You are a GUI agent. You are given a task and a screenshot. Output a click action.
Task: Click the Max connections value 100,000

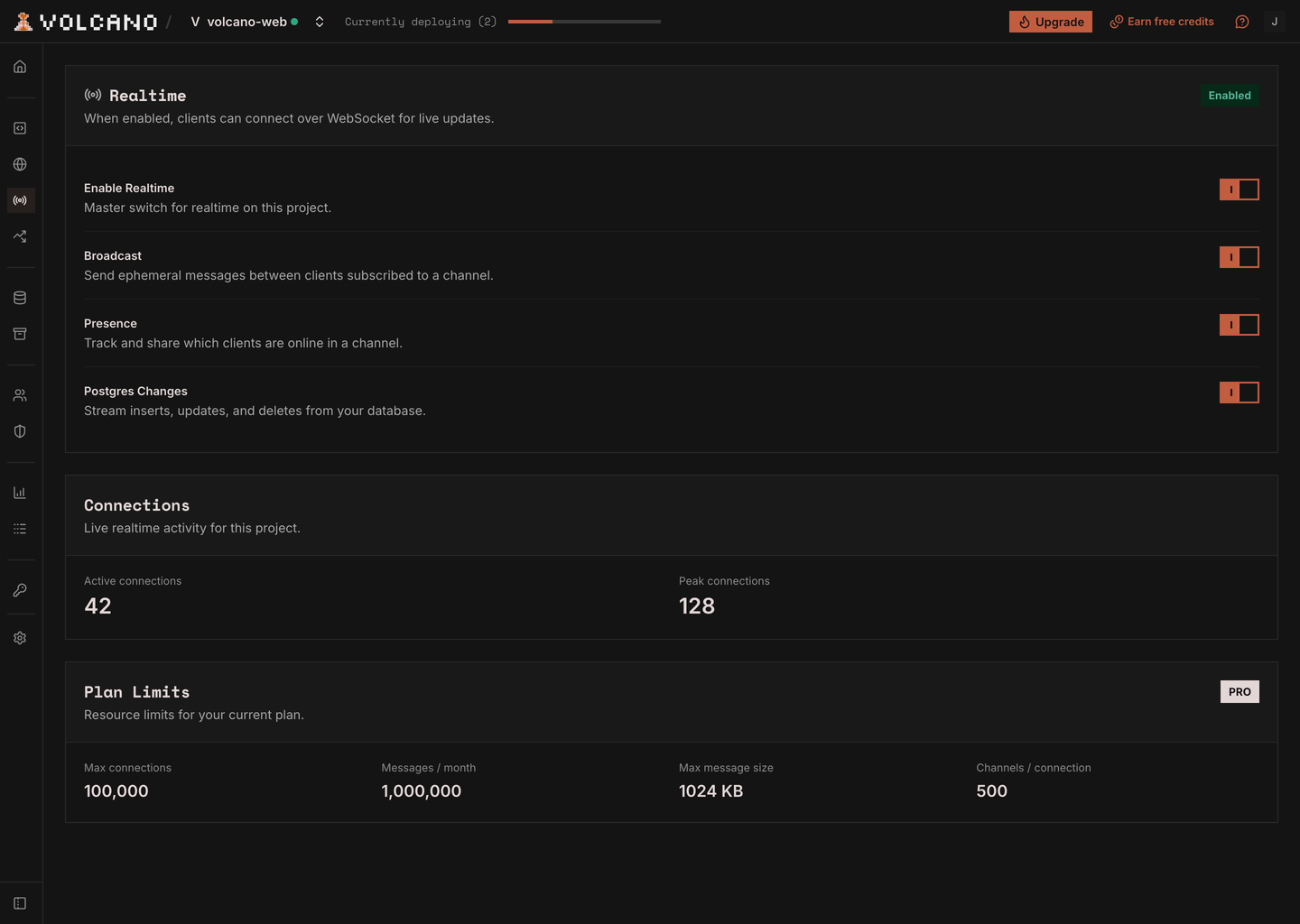coord(116,791)
